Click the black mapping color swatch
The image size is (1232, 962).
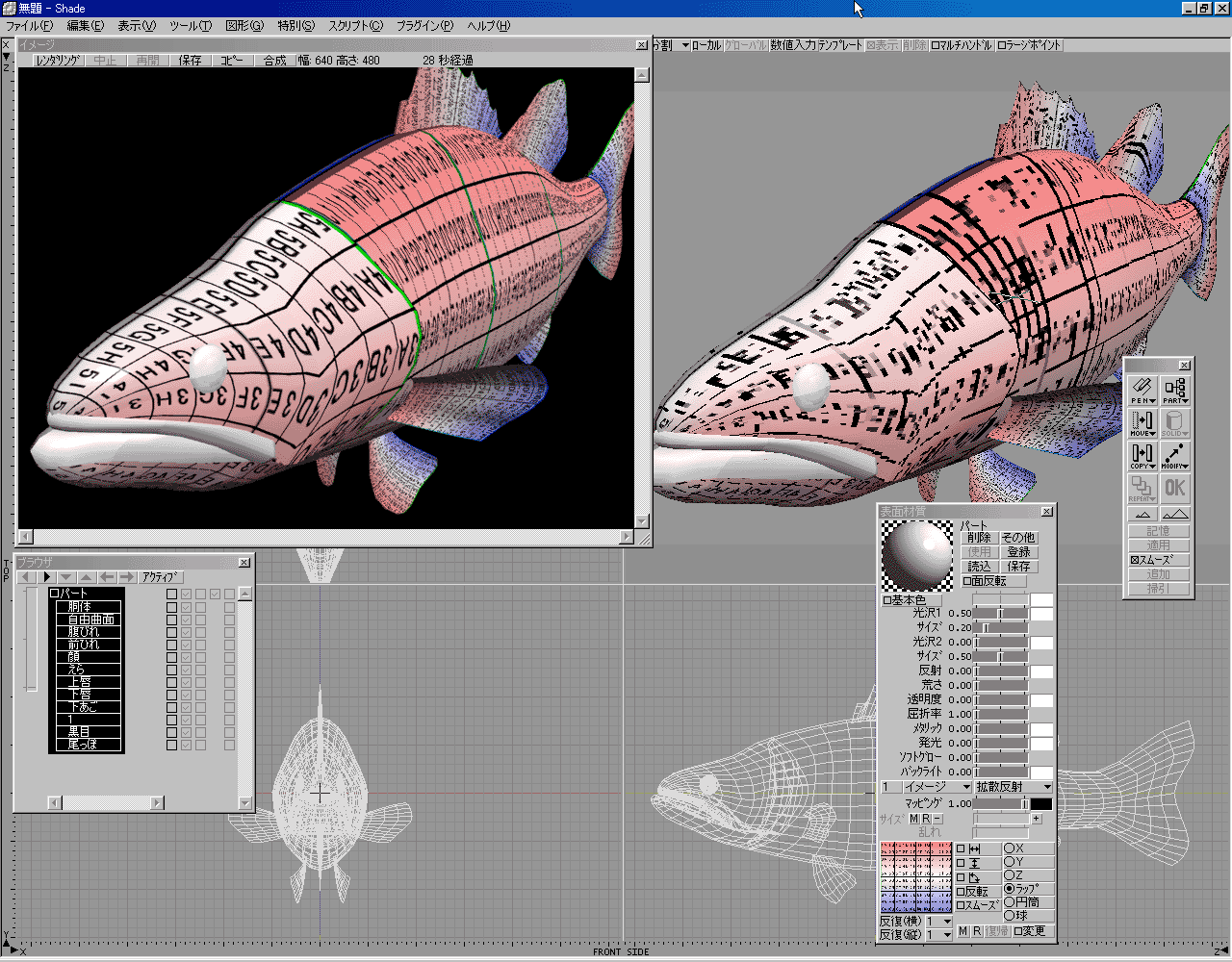(1041, 803)
